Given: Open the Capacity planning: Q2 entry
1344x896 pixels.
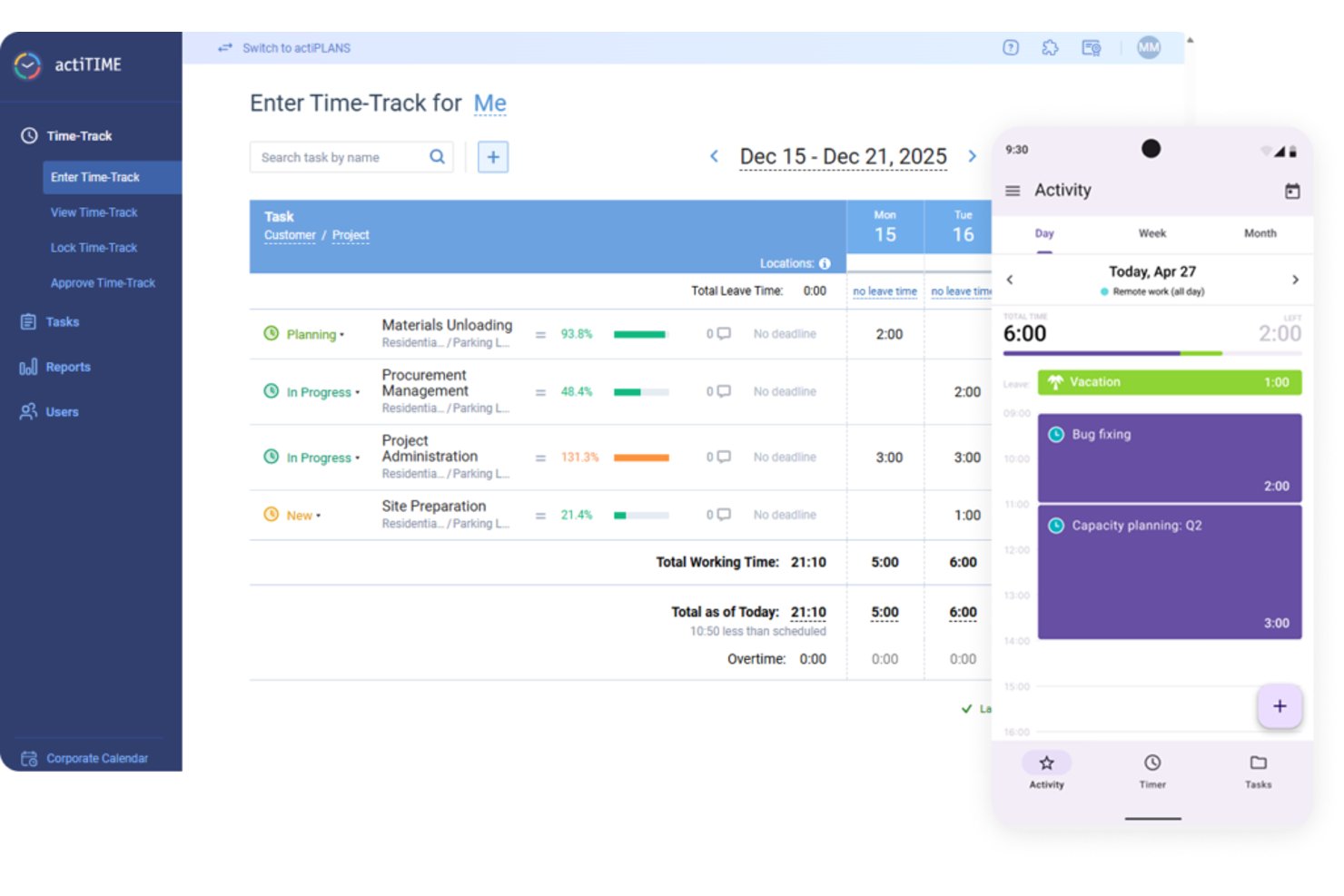Looking at the screenshot, I should pyautogui.click(x=1170, y=572).
